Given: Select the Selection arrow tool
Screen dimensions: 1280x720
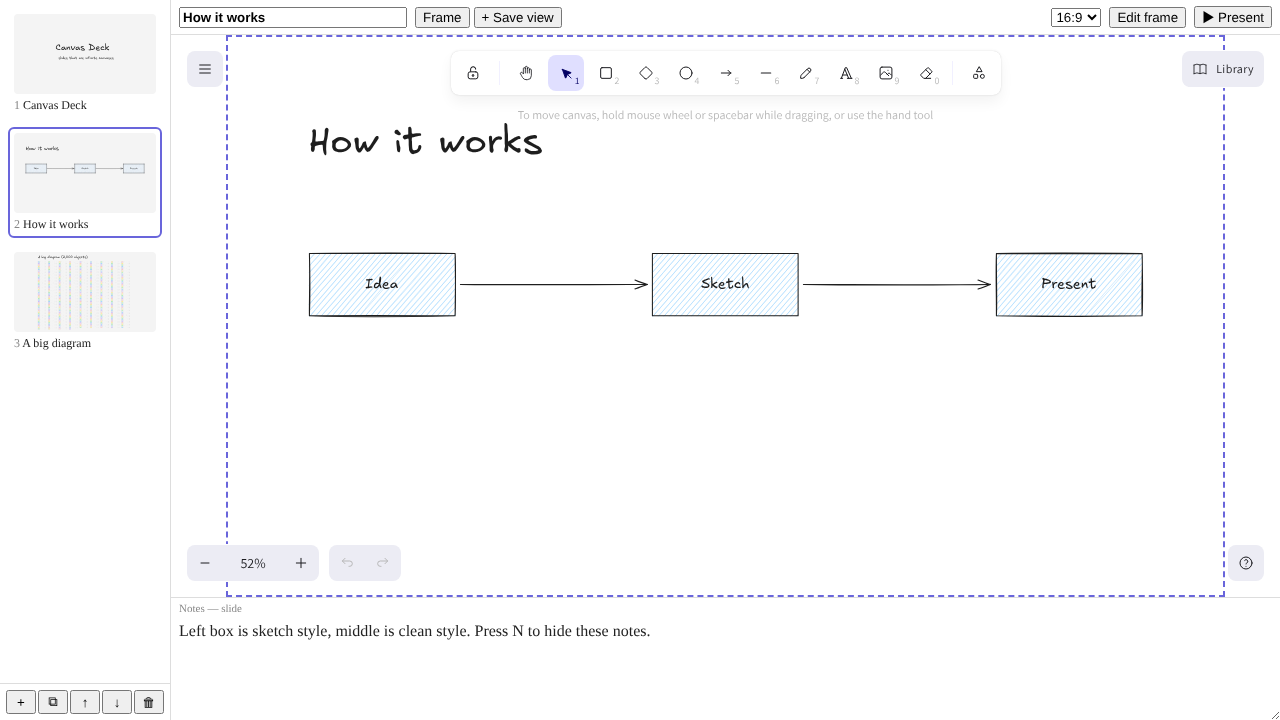Looking at the screenshot, I should point(566,73).
